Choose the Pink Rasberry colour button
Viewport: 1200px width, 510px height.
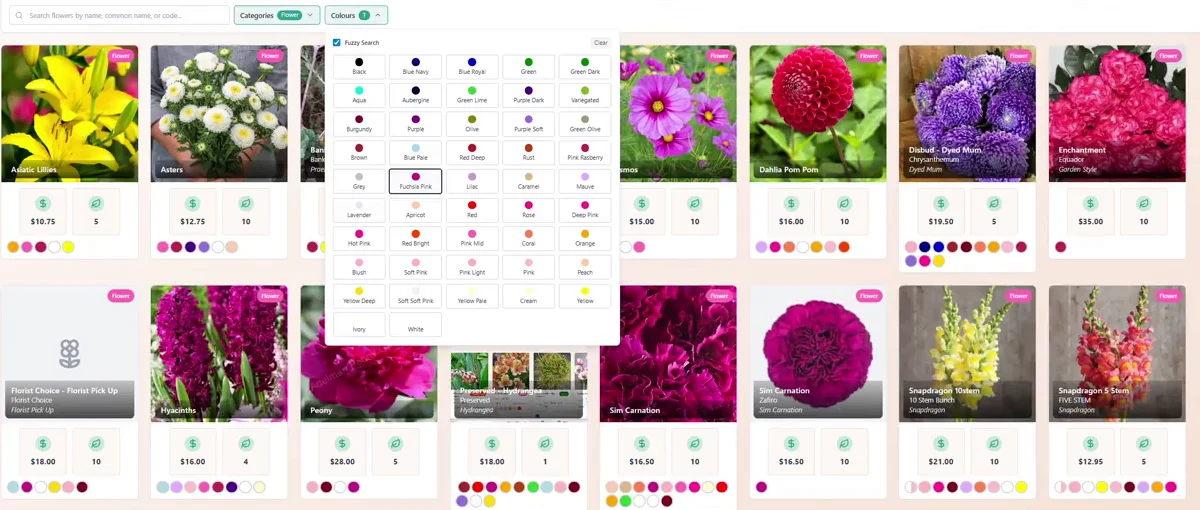(585, 153)
